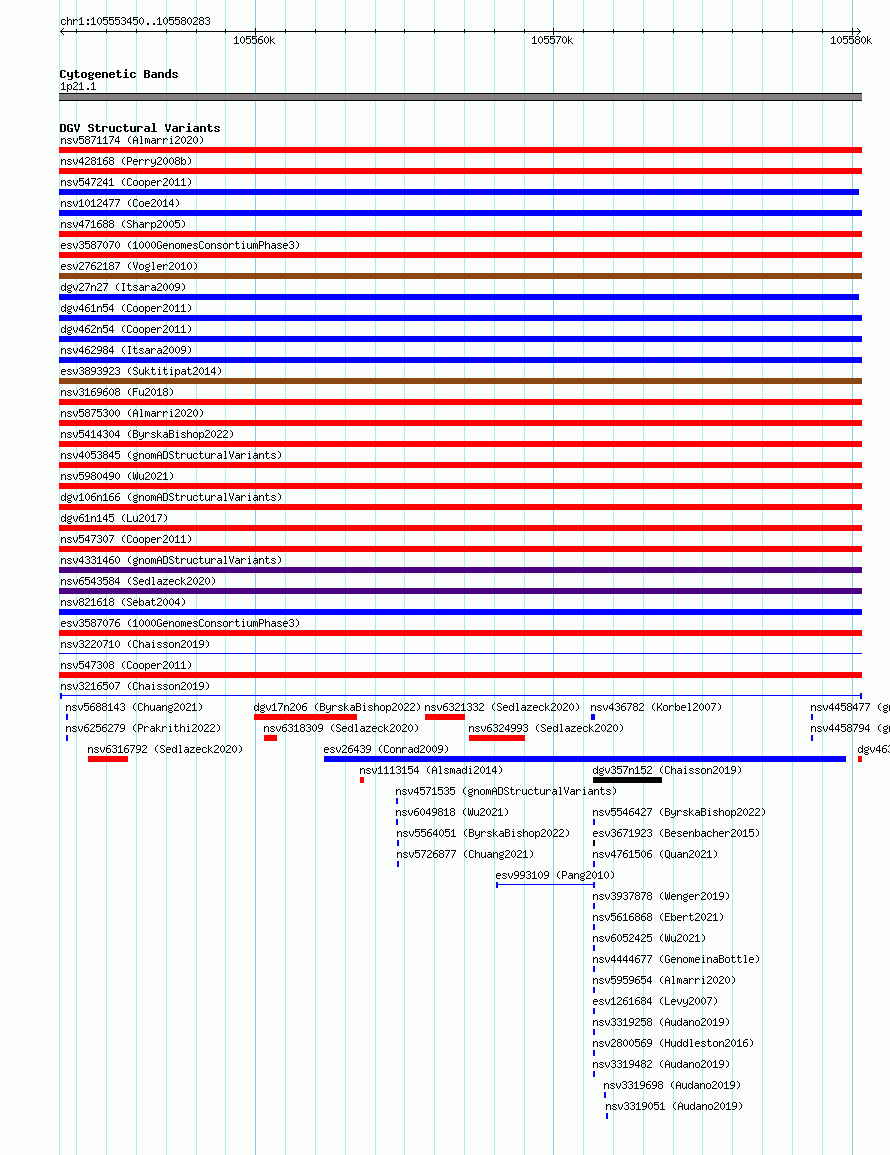
Task: Open the nsv6543584 (Sedlazeck2020) variant
Action: click(138, 581)
